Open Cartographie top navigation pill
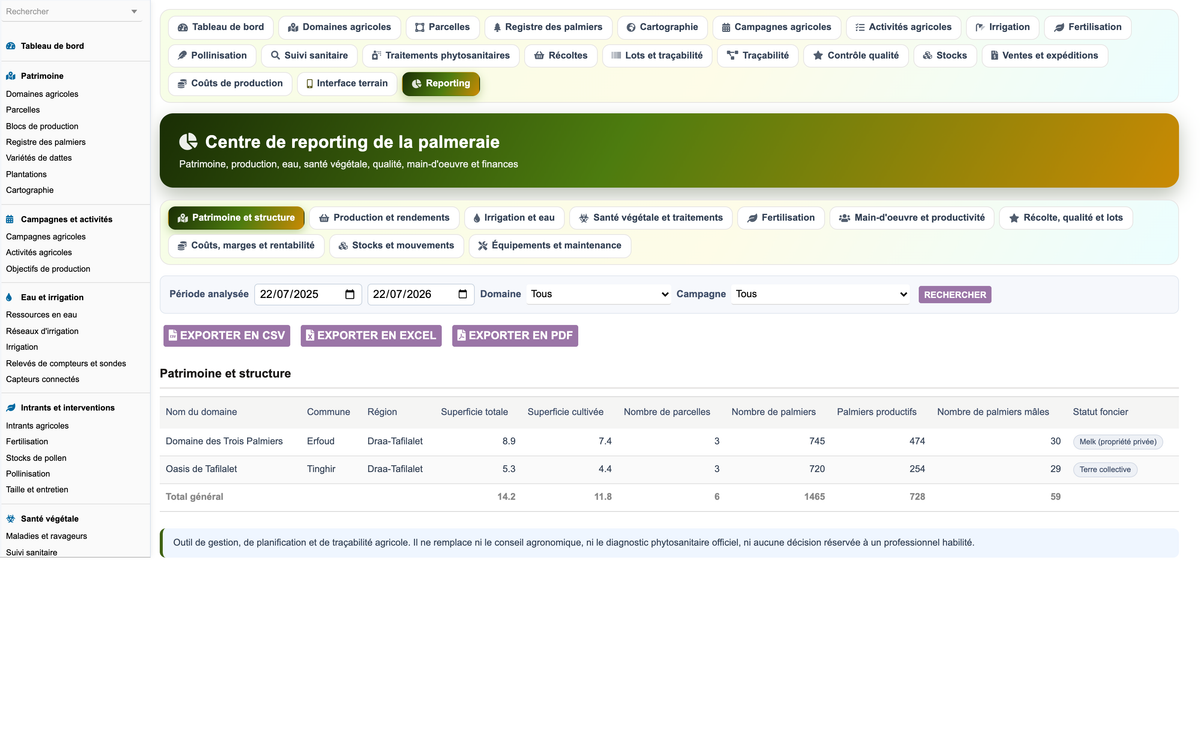The width and height of the screenshot is (1200, 743). coord(662,27)
